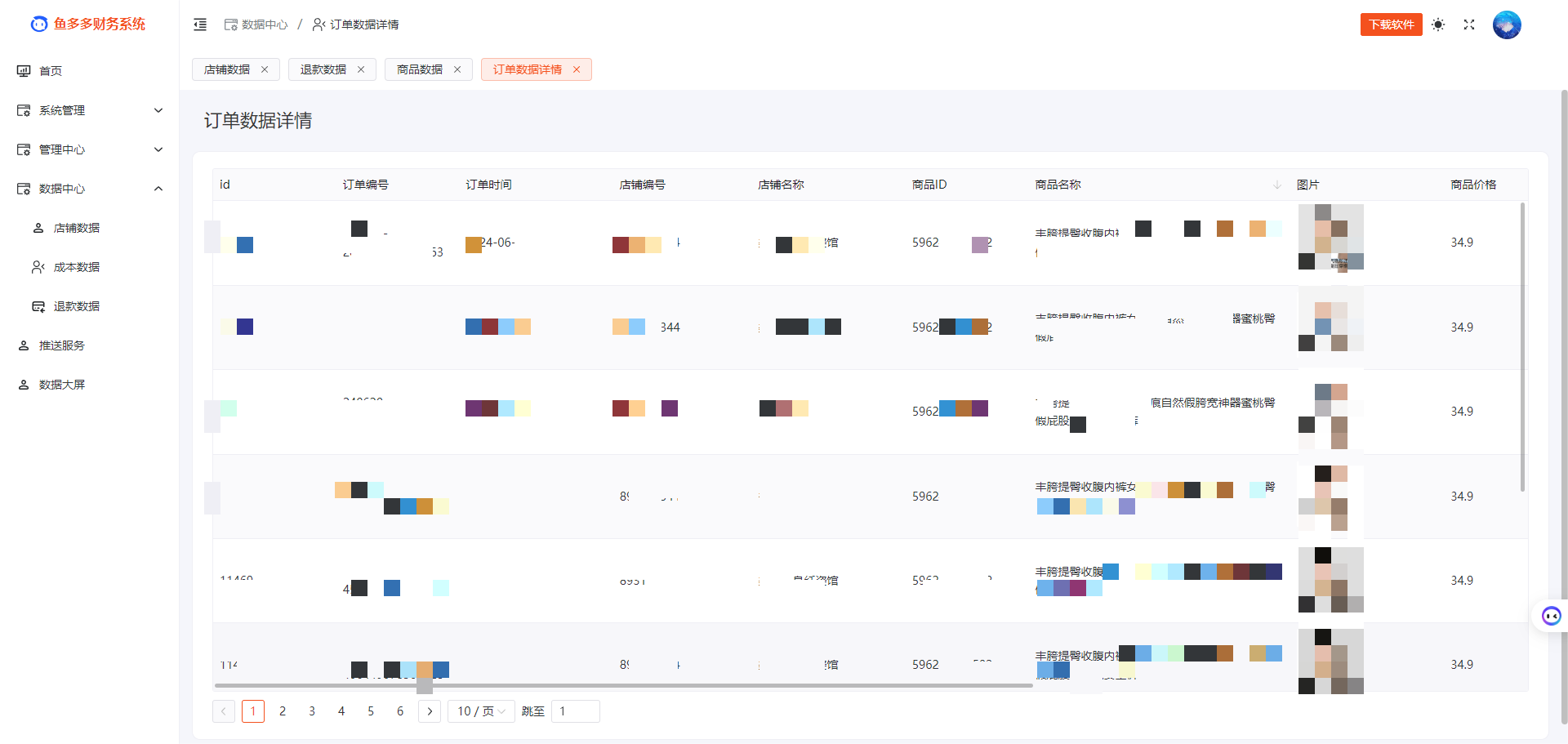
Task: Open the 10/页 page size dropdown
Action: 481,711
